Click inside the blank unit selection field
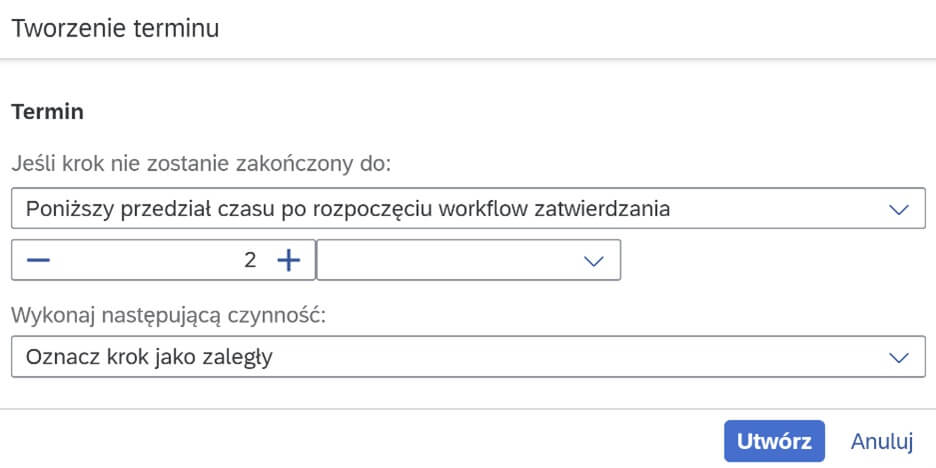The height and width of the screenshot is (468, 936). point(448,260)
